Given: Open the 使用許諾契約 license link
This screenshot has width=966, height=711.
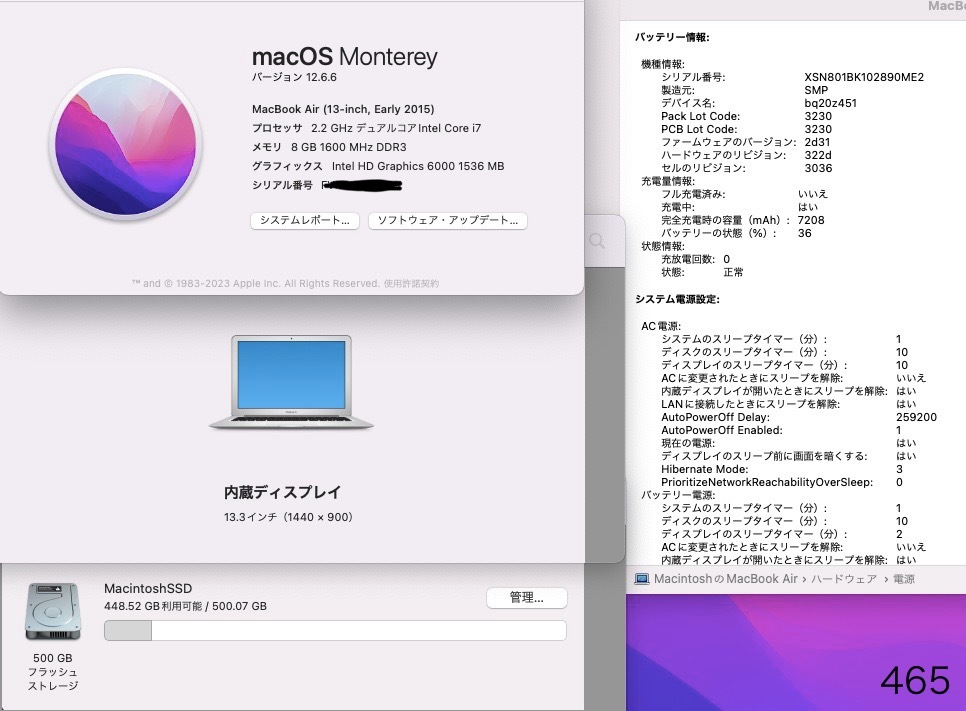Looking at the screenshot, I should click(x=411, y=283).
